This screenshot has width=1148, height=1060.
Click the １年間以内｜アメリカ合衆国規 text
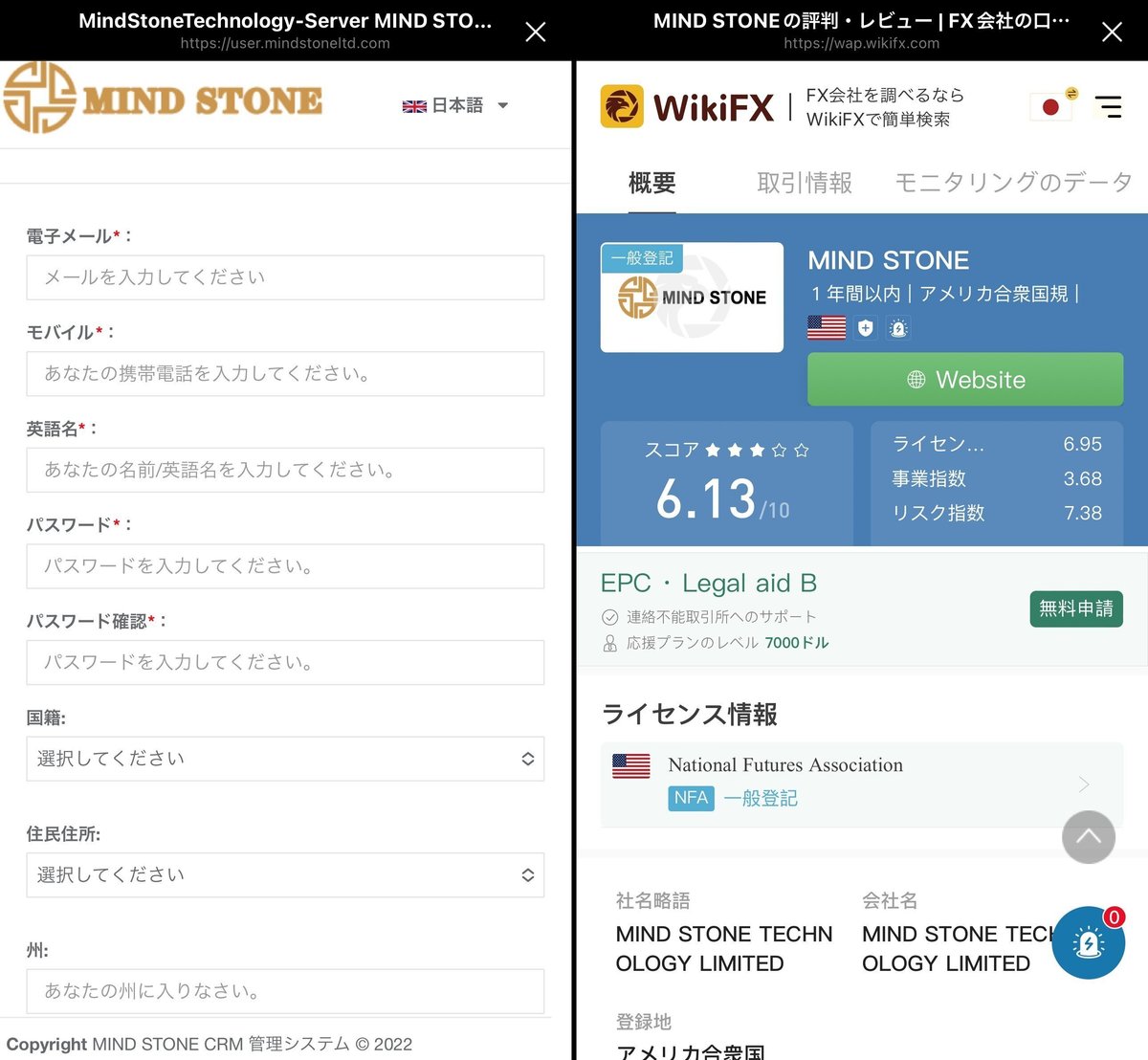[944, 294]
